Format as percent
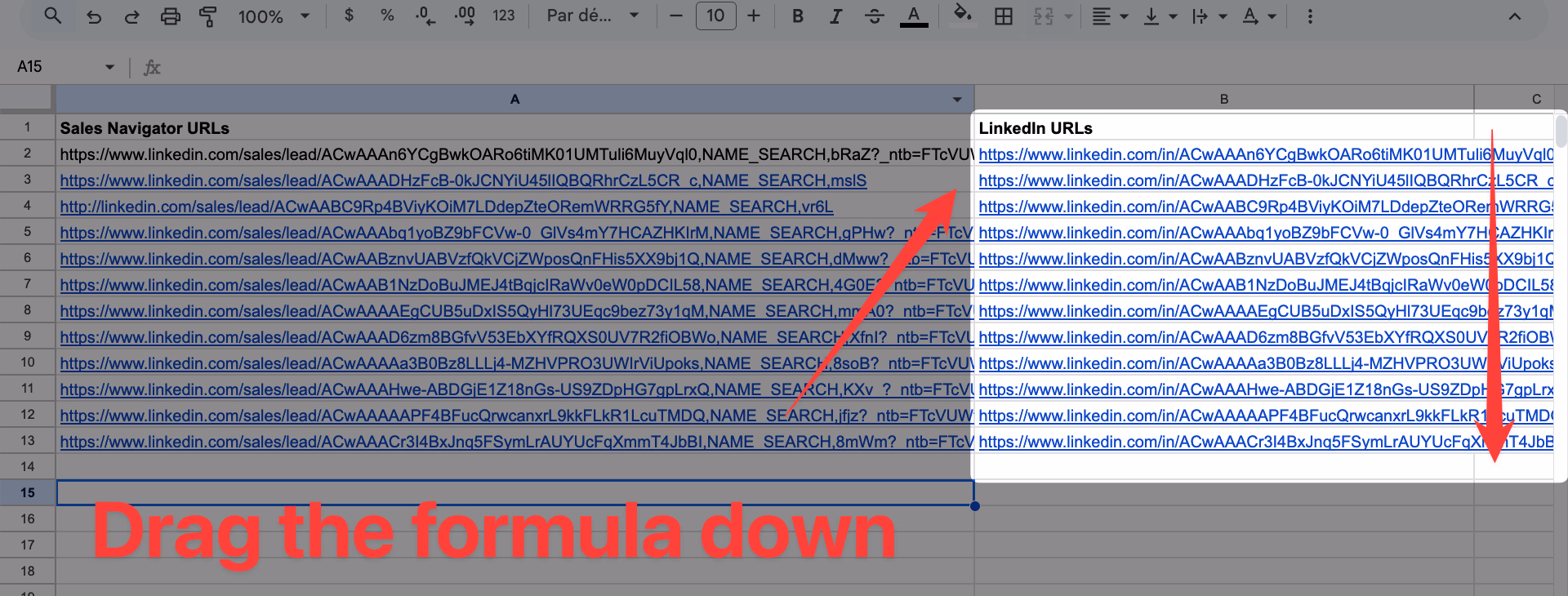 click(x=387, y=16)
